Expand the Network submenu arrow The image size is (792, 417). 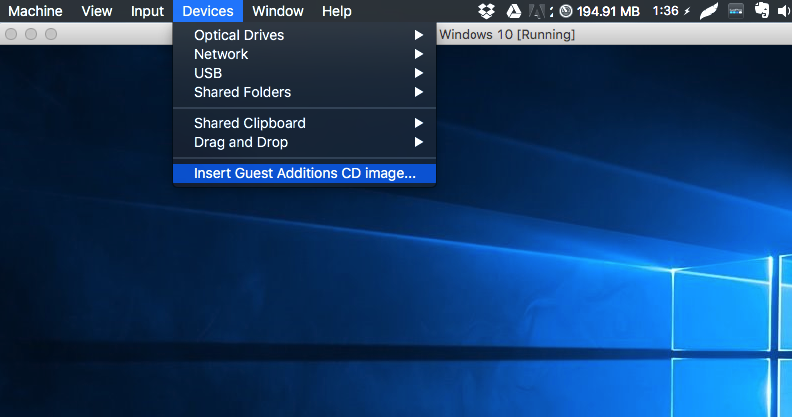point(419,54)
